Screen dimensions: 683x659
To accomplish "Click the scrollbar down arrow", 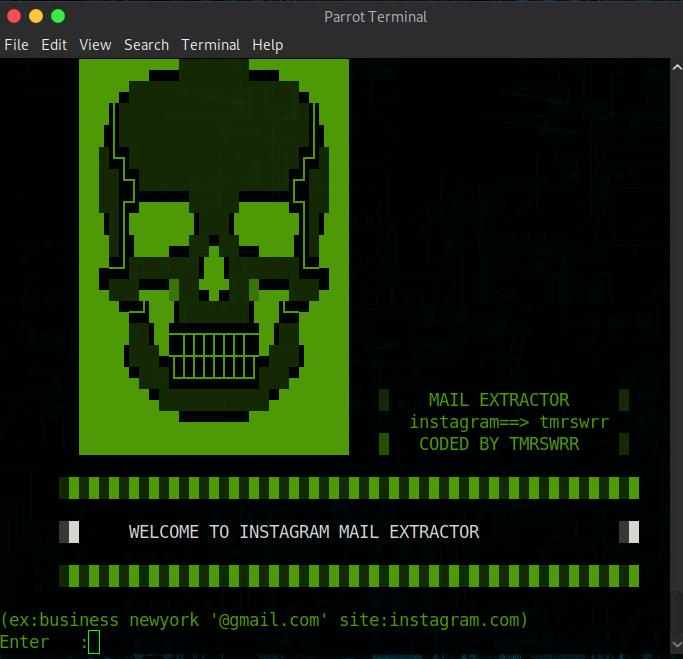I will pyautogui.click(x=676, y=644).
